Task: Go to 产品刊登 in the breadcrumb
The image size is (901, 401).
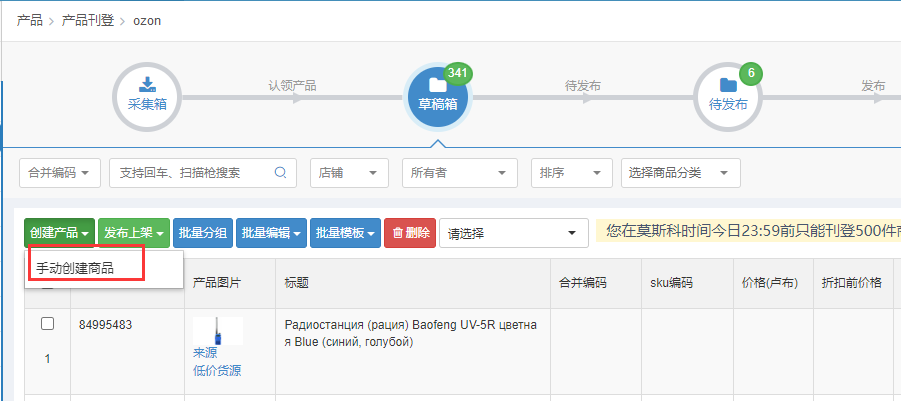Action: pyautogui.click(x=88, y=21)
